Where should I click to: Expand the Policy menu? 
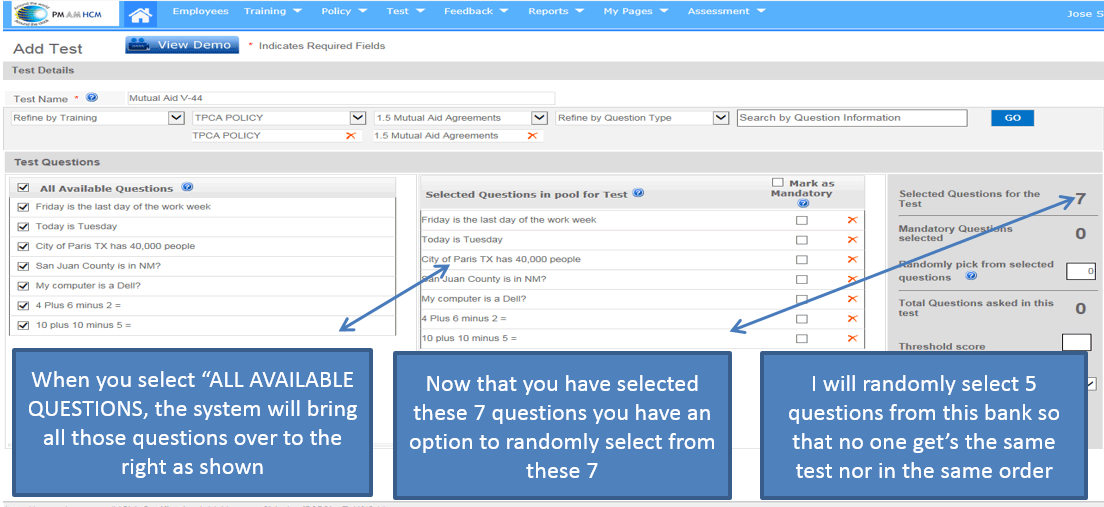click(344, 11)
